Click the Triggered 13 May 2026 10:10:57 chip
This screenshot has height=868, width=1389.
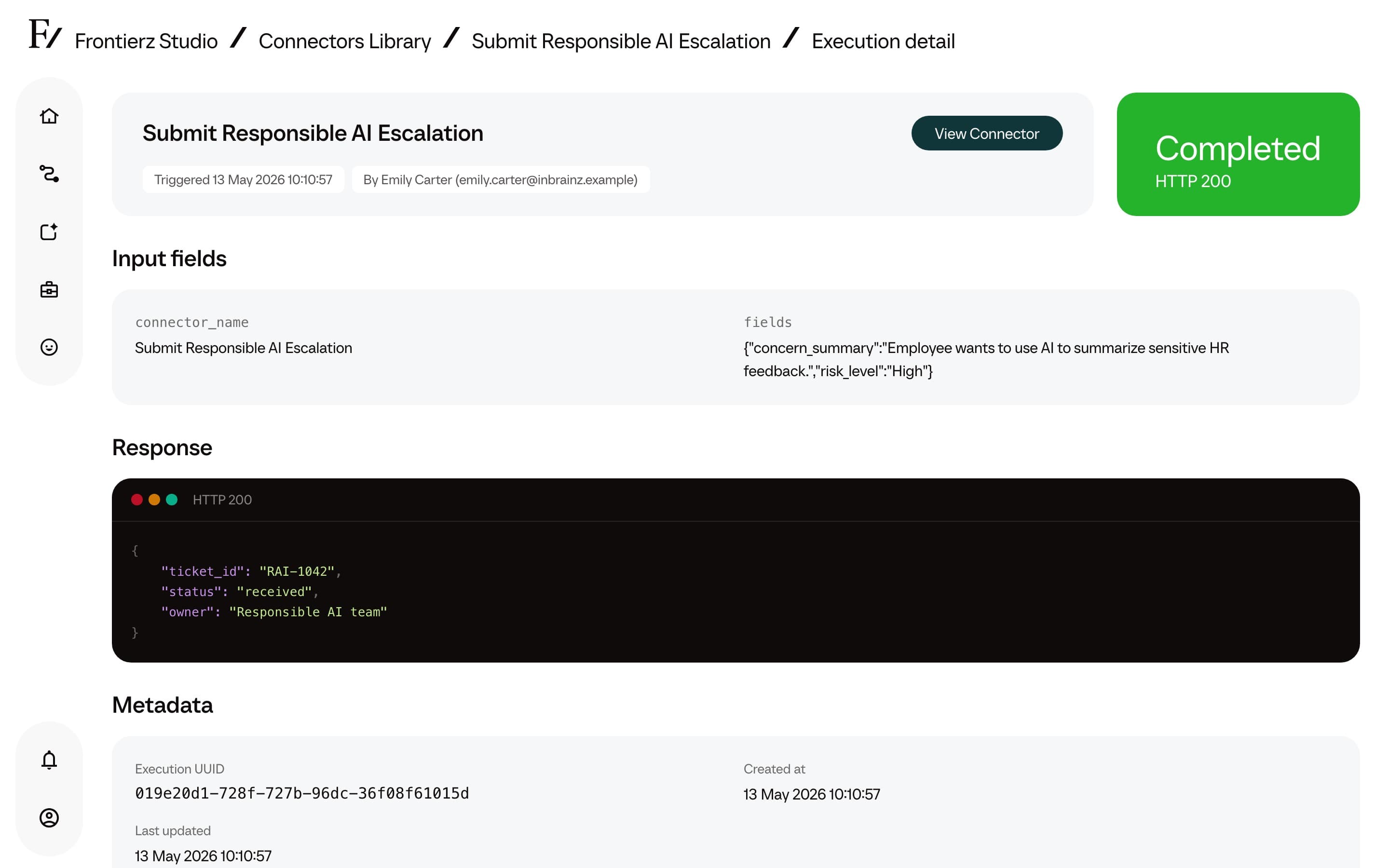pyautogui.click(x=244, y=180)
